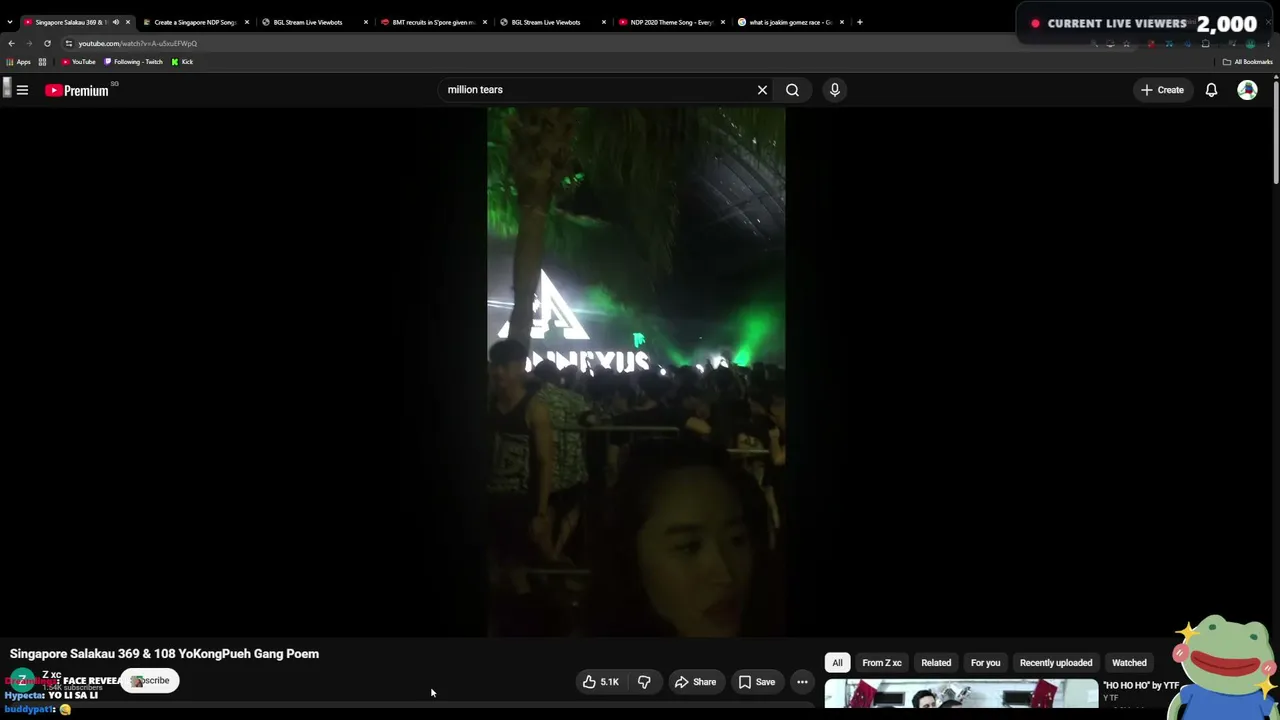Open the YouTube guide hamburger menu
The height and width of the screenshot is (720, 1280).
click(22, 90)
